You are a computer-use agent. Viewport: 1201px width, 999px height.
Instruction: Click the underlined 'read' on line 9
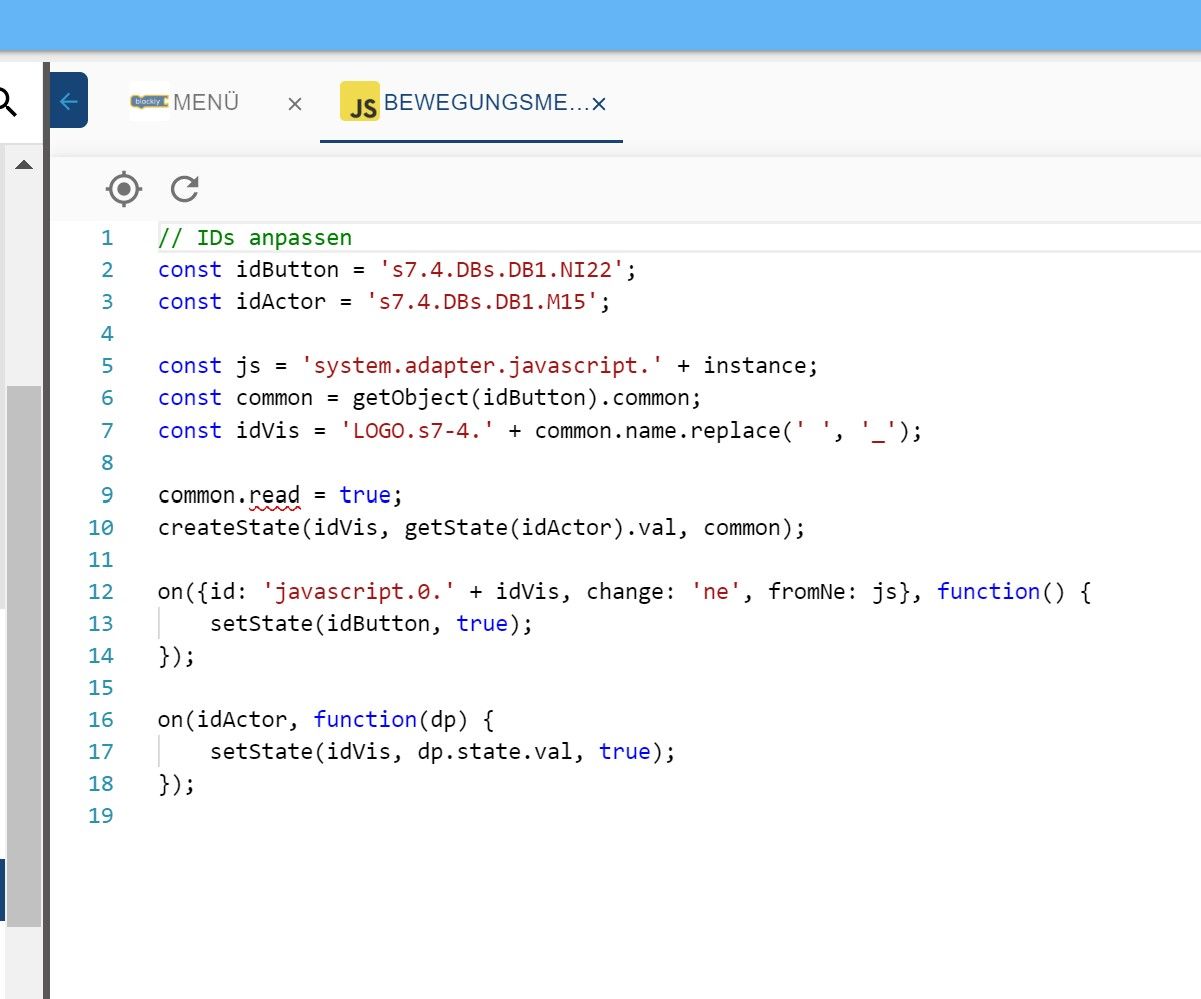(274, 494)
